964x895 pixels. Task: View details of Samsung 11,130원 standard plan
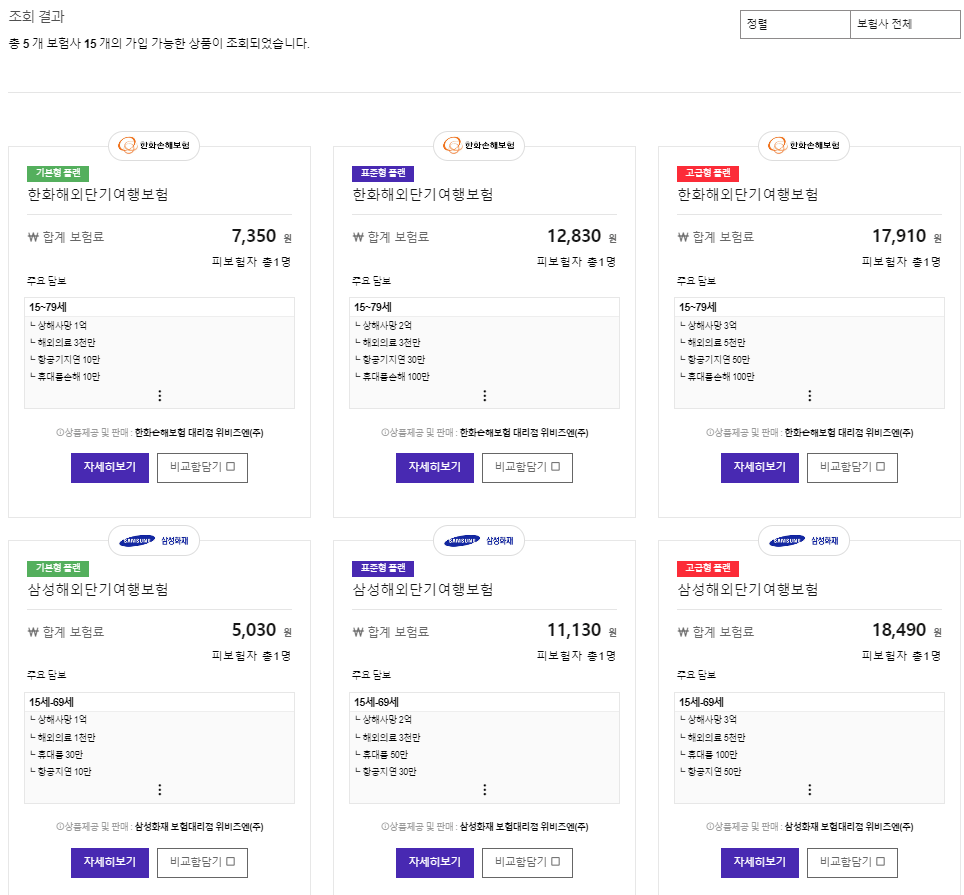(x=435, y=862)
